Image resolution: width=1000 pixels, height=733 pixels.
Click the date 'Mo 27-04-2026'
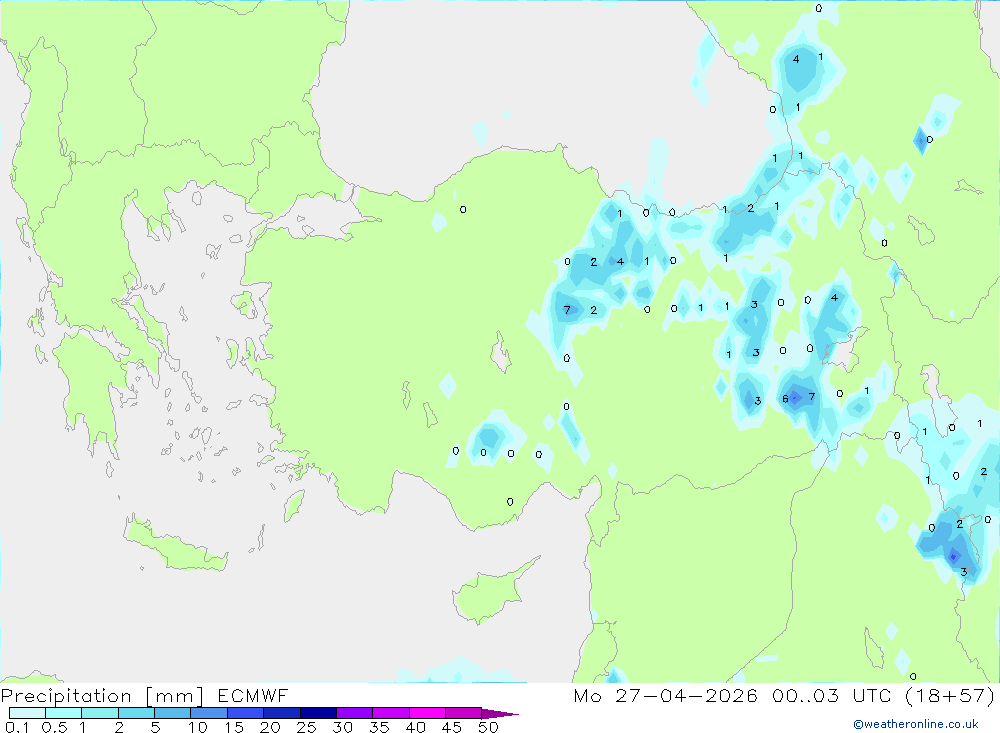click(x=666, y=695)
